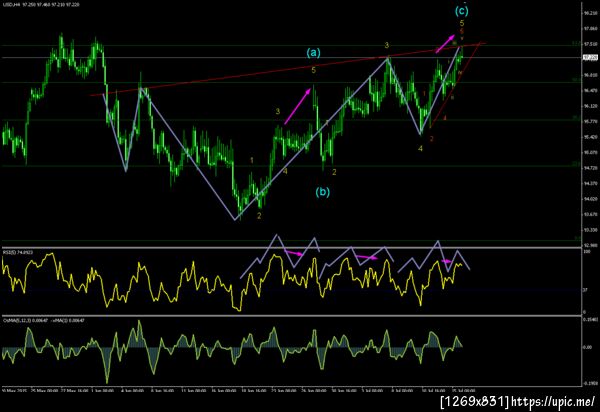Click the 93.670 price axis value
Image resolution: width=600 pixels, height=412 pixels.
590,214
